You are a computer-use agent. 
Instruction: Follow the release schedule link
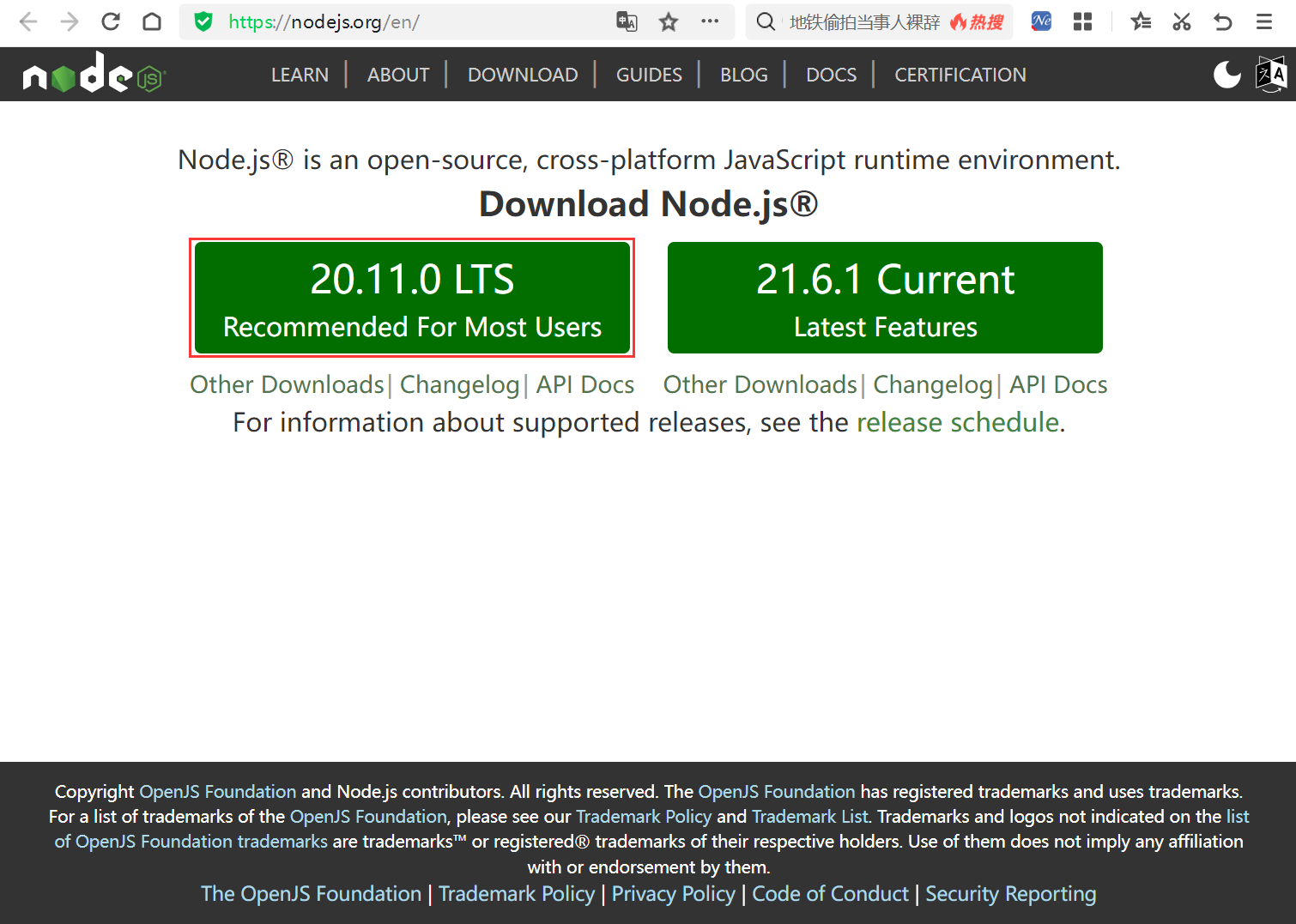click(958, 422)
